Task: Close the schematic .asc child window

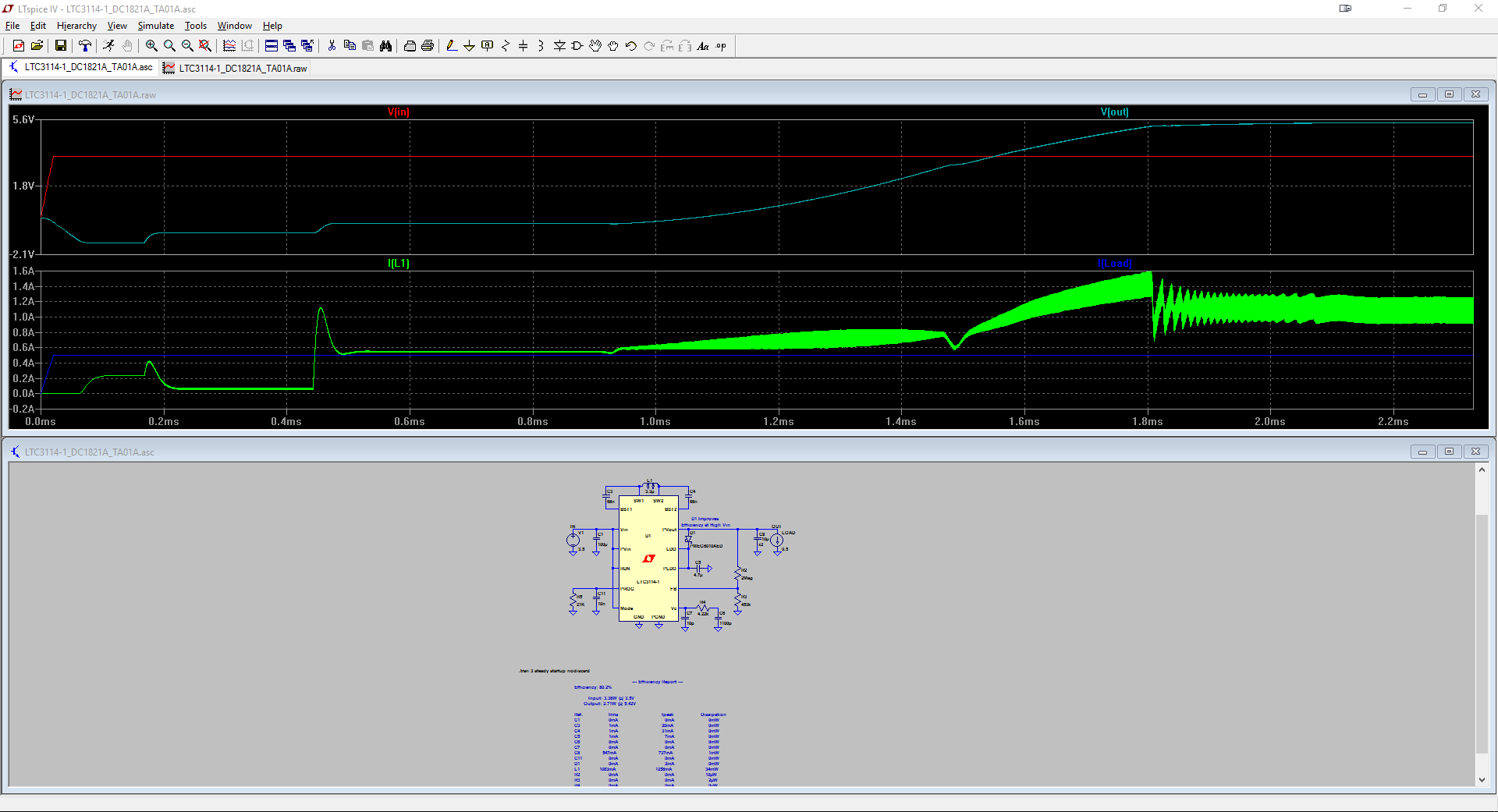Action: click(1475, 452)
